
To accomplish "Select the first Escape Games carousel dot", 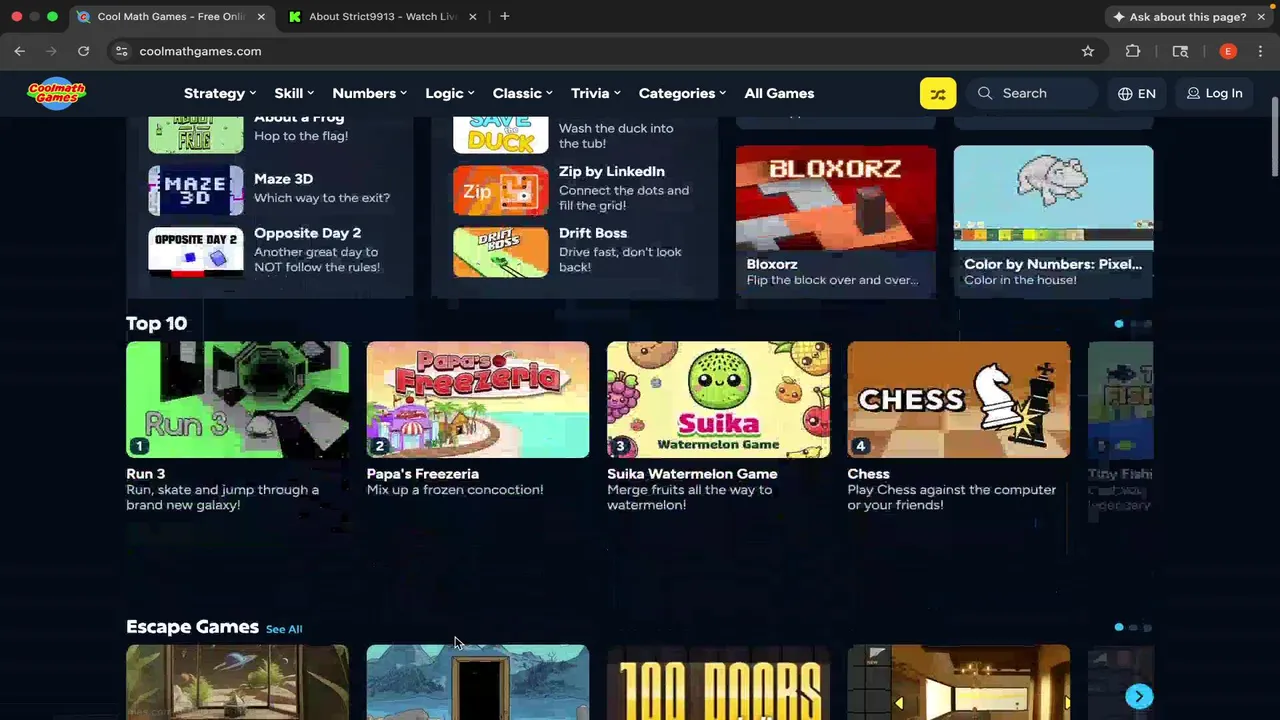I will [1119, 628].
